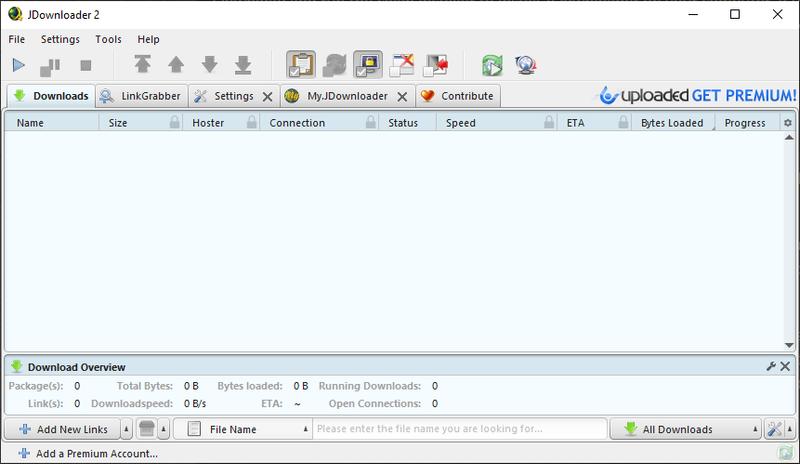This screenshot has width=800, height=464.
Task: Open the All Downloads view dropdown
Action: tap(685, 429)
